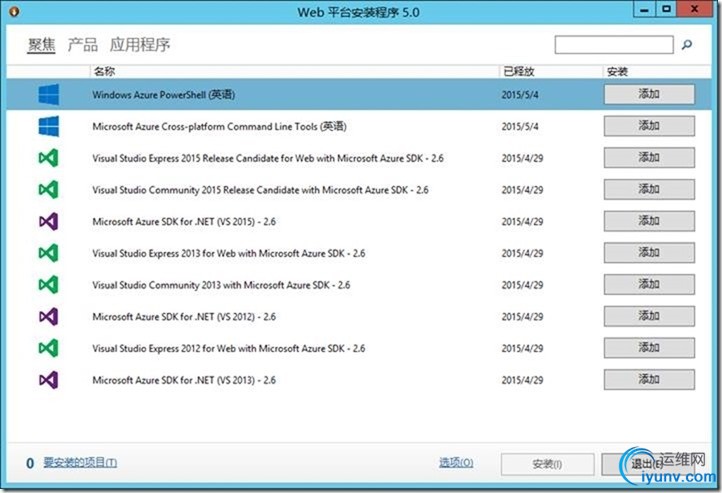Switch to the 产品 tab
This screenshot has height=493, width=722.
83,45
